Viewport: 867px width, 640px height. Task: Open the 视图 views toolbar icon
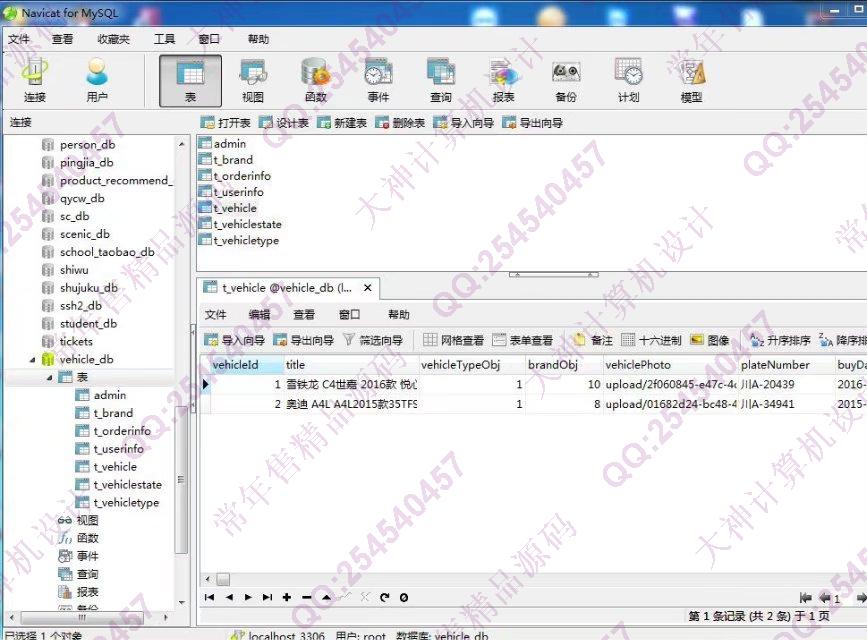click(253, 81)
